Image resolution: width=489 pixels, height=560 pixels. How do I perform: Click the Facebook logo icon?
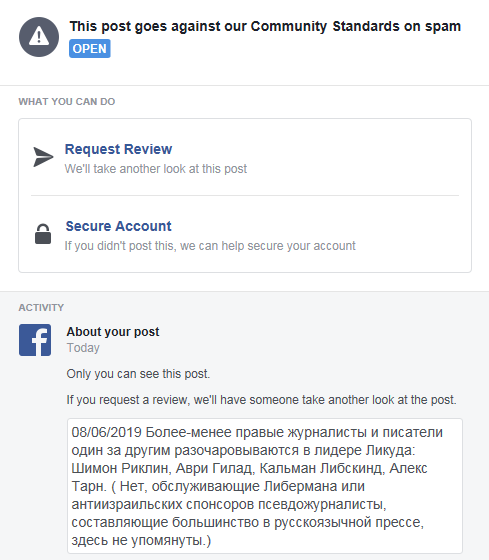pyautogui.click(x=35, y=340)
